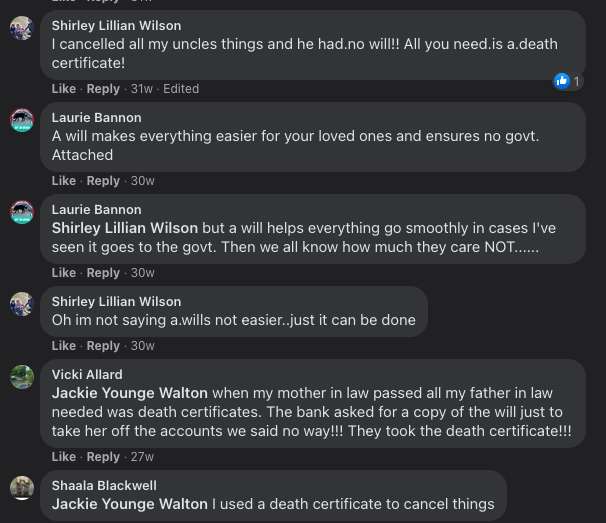Like Laurie Bannon's 'A will makes' comment
The width and height of the screenshot is (606, 523).
(x=64, y=181)
